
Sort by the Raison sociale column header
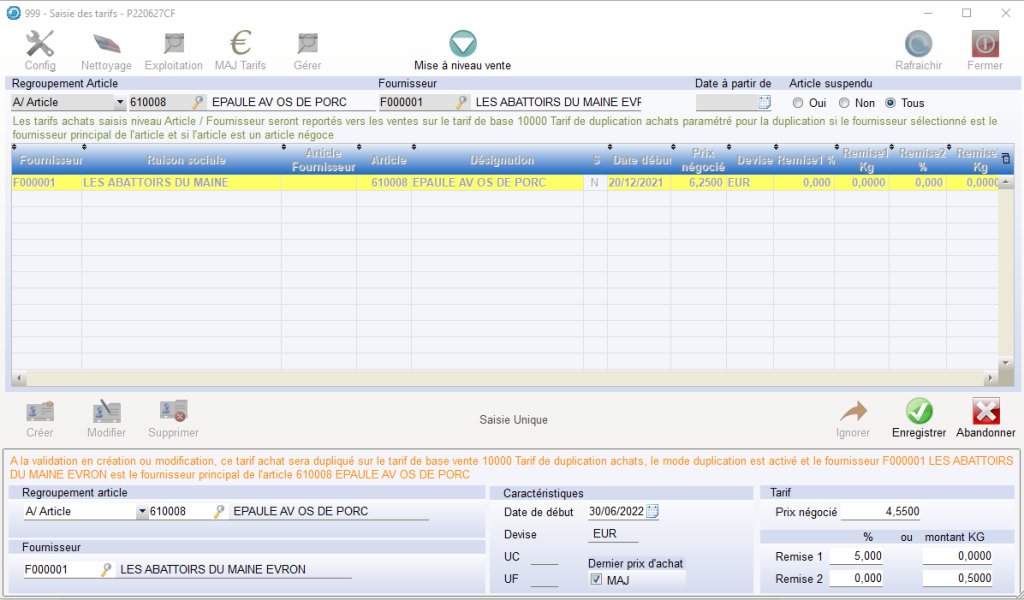tap(186, 161)
